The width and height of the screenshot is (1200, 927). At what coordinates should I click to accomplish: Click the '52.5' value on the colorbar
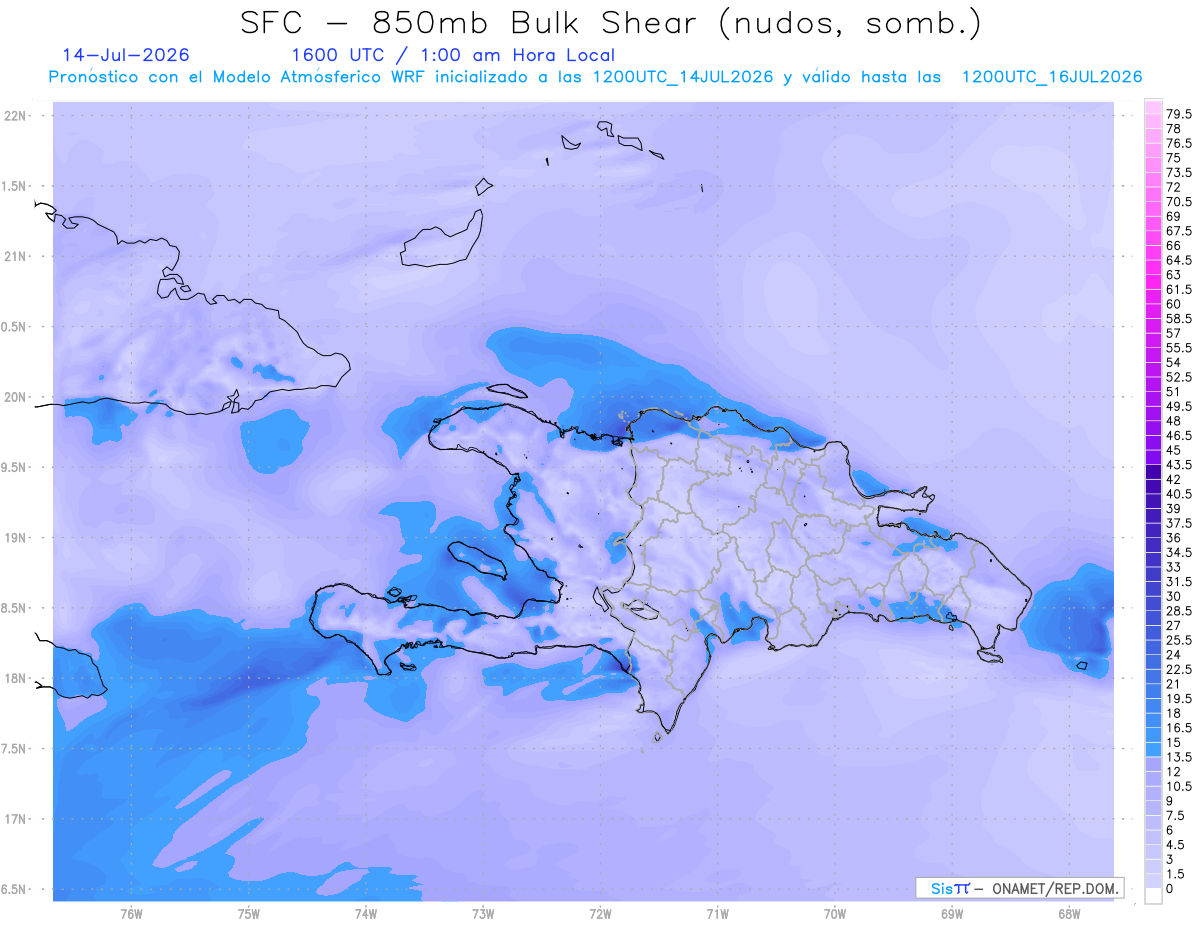(1179, 377)
